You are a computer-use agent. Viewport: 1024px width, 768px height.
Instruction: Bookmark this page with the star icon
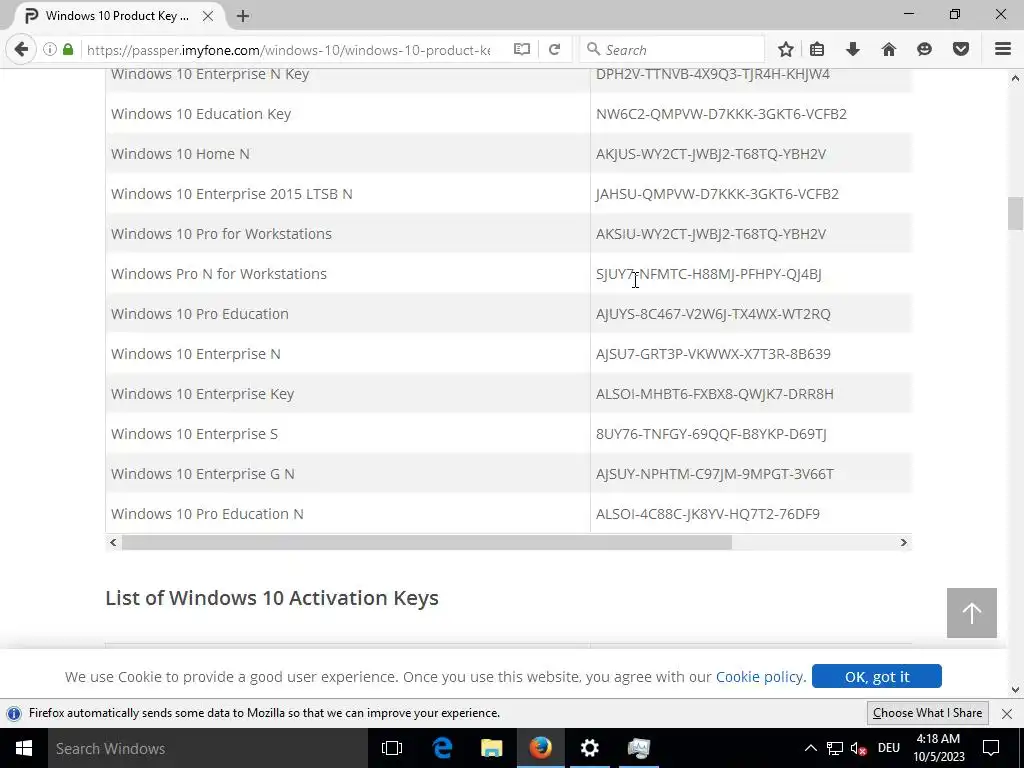click(x=786, y=50)
